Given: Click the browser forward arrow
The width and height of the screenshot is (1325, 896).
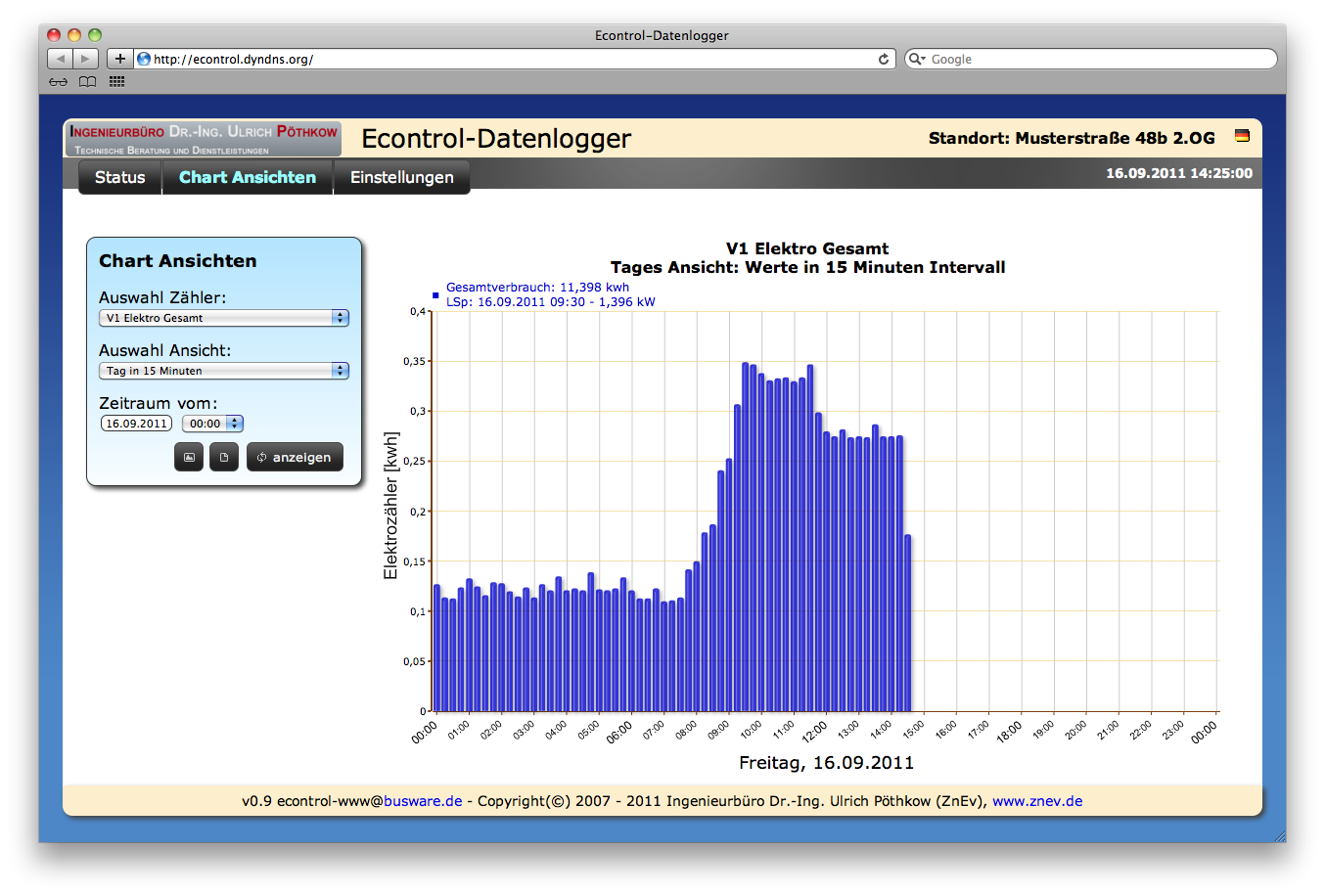Looking at the screenshot, I should click(x=85, y=59).
